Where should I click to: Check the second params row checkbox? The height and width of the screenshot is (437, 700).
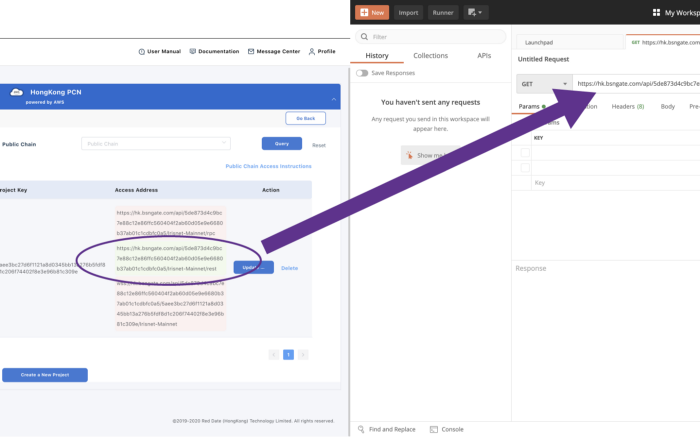(x=525, y=167)
